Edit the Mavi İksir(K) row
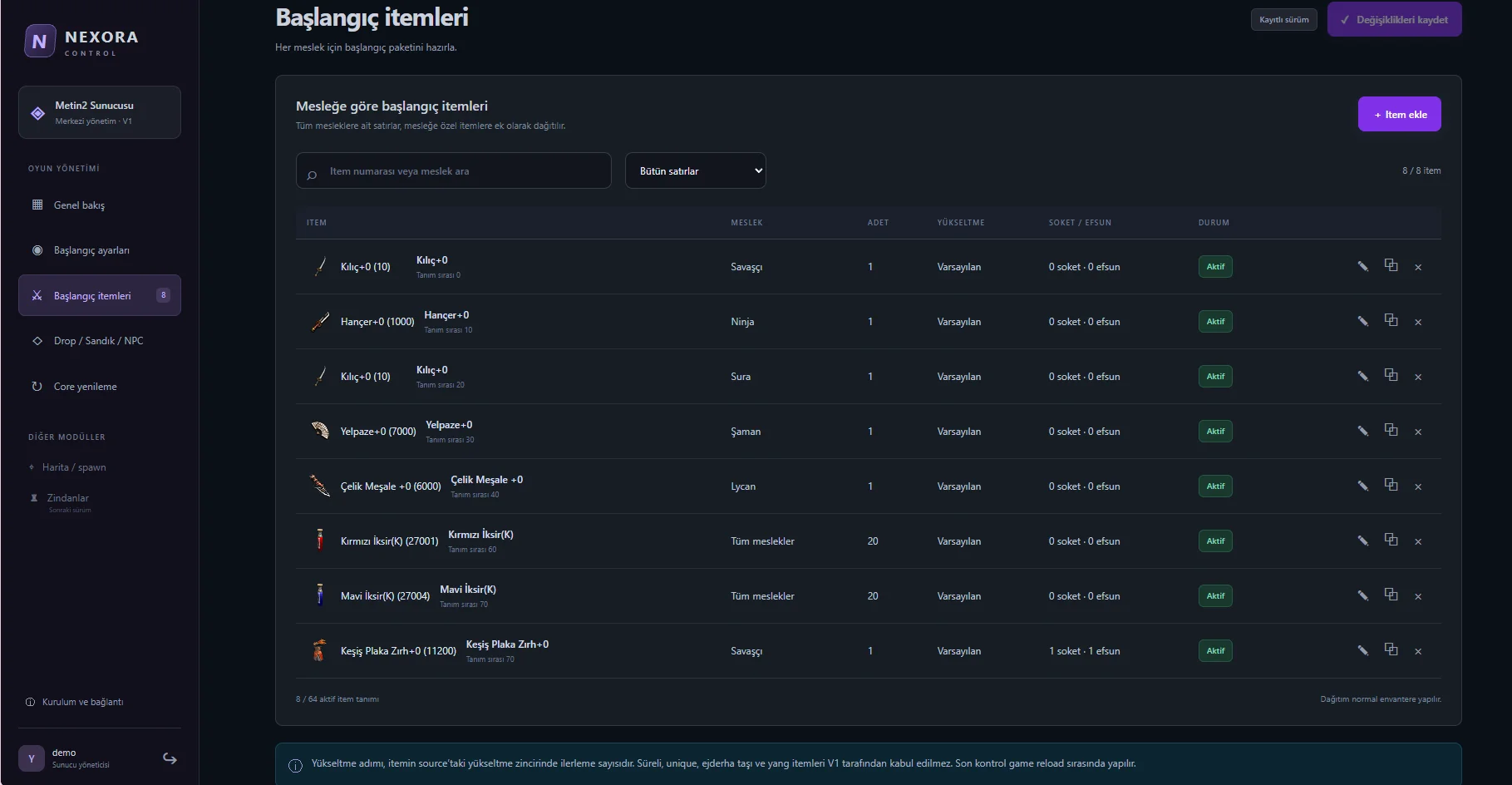This screenshot has width=1512, height=785. pos(1363,596)
